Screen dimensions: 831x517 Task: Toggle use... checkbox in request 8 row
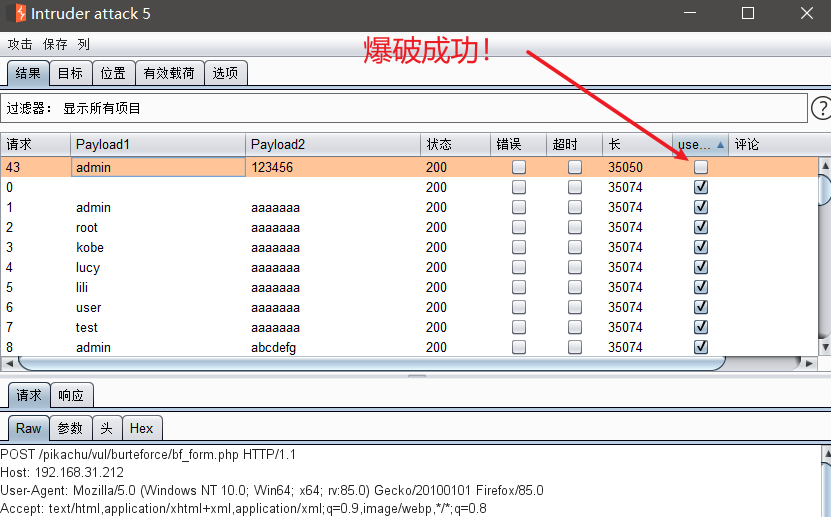(x=701, y=347)
